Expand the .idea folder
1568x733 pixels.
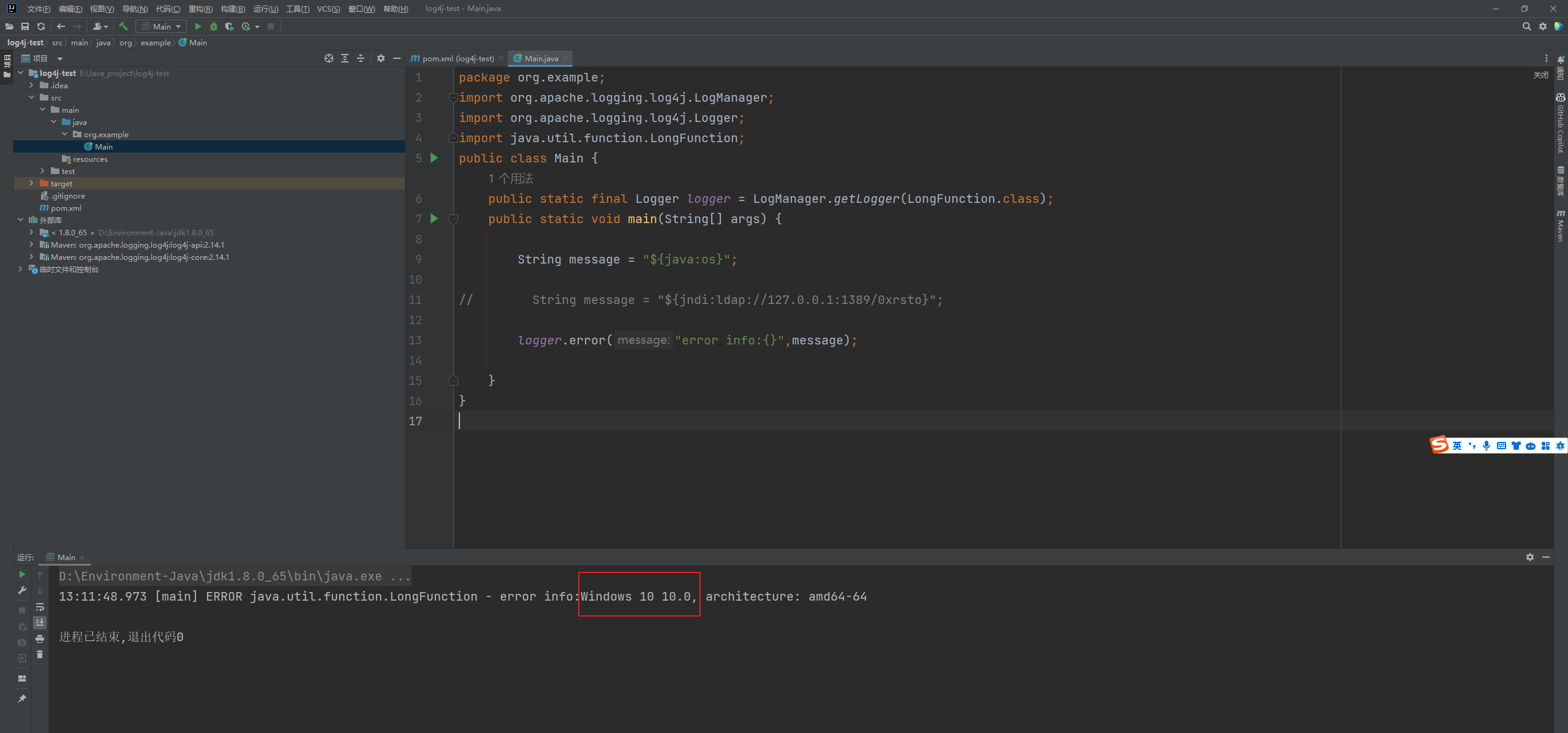31,85
